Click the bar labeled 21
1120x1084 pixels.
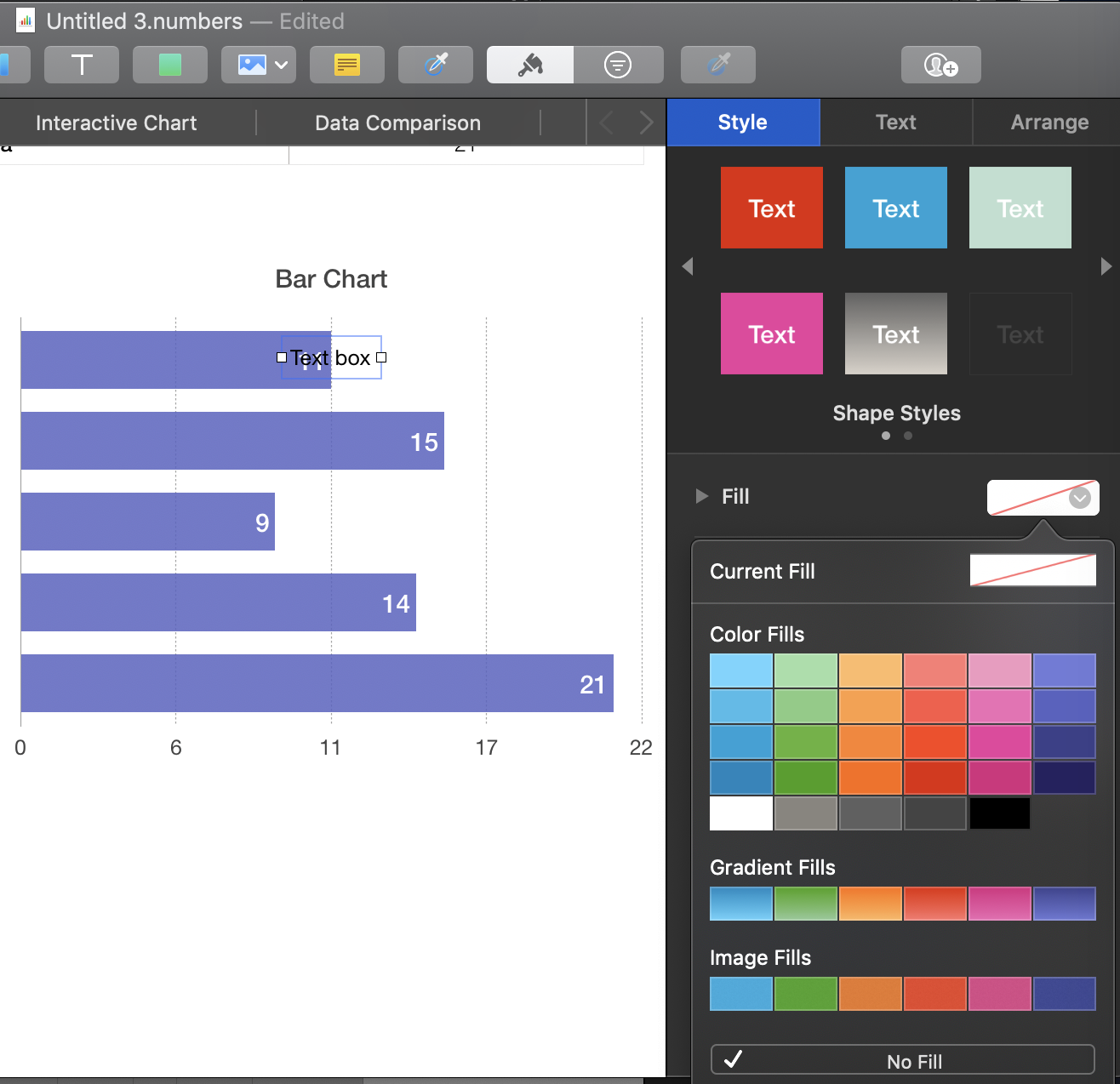point(317,683)
